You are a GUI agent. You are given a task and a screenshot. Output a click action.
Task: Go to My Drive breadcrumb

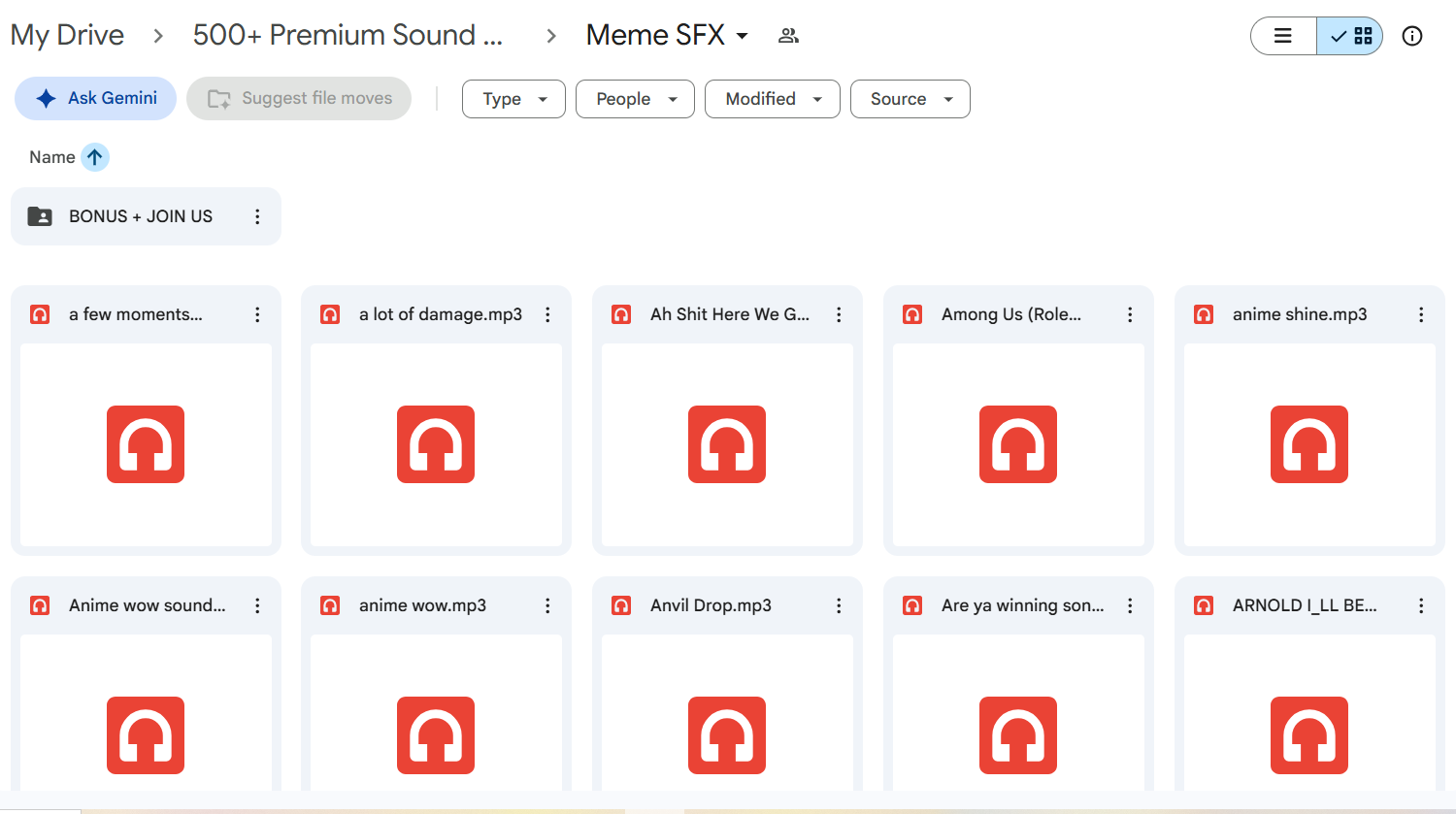[67, 35]
